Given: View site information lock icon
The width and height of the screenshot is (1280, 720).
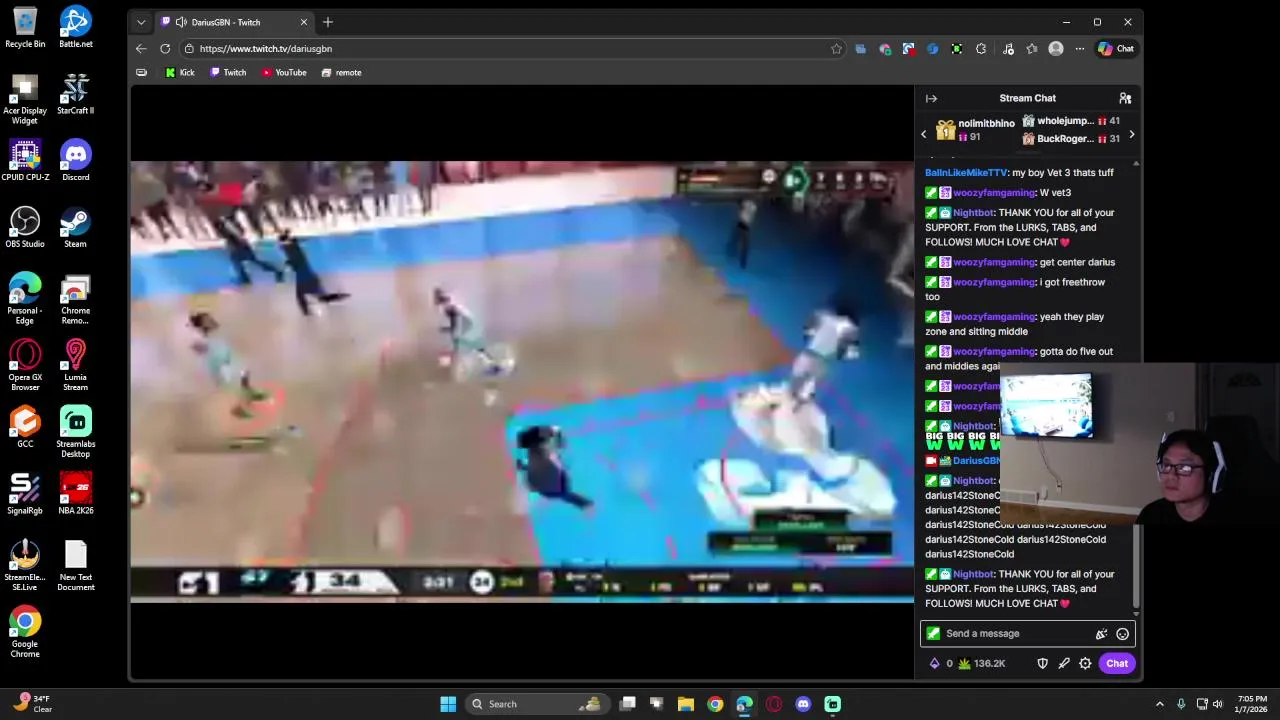Looking at the screenshot, I should [189, 48].
